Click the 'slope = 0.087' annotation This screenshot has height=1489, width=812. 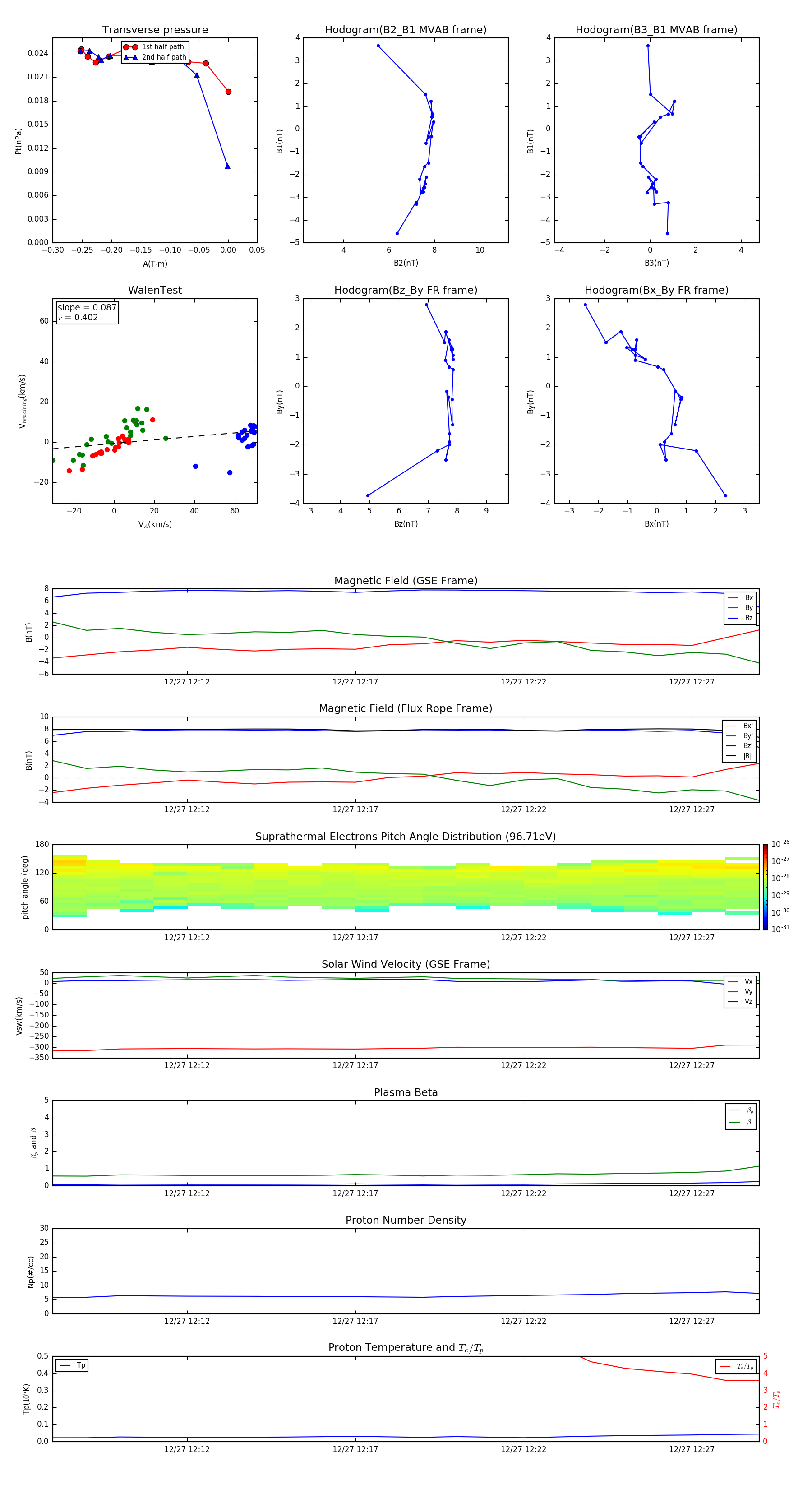[x=87, y=308]
